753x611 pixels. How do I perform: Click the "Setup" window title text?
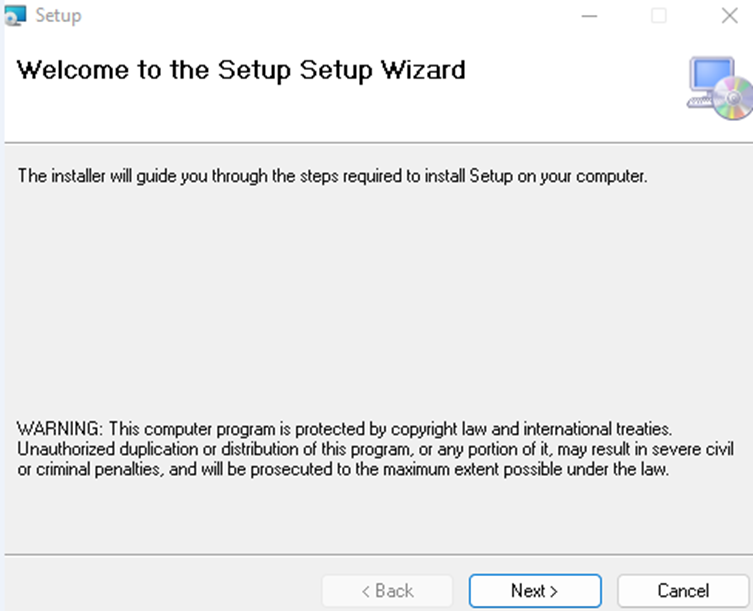(x=58, y=16)
